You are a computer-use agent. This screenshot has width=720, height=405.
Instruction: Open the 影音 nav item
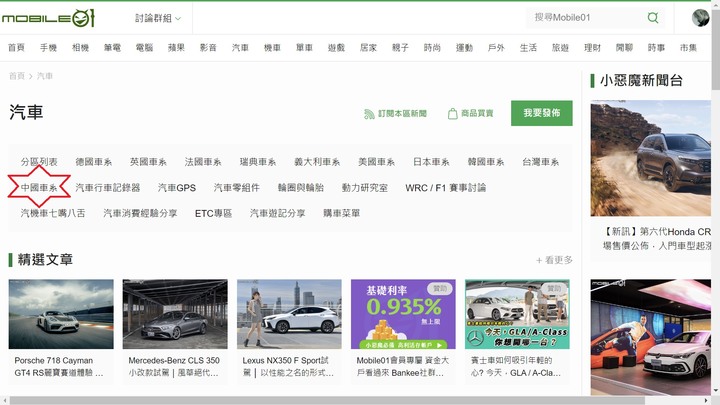point(208,48)
